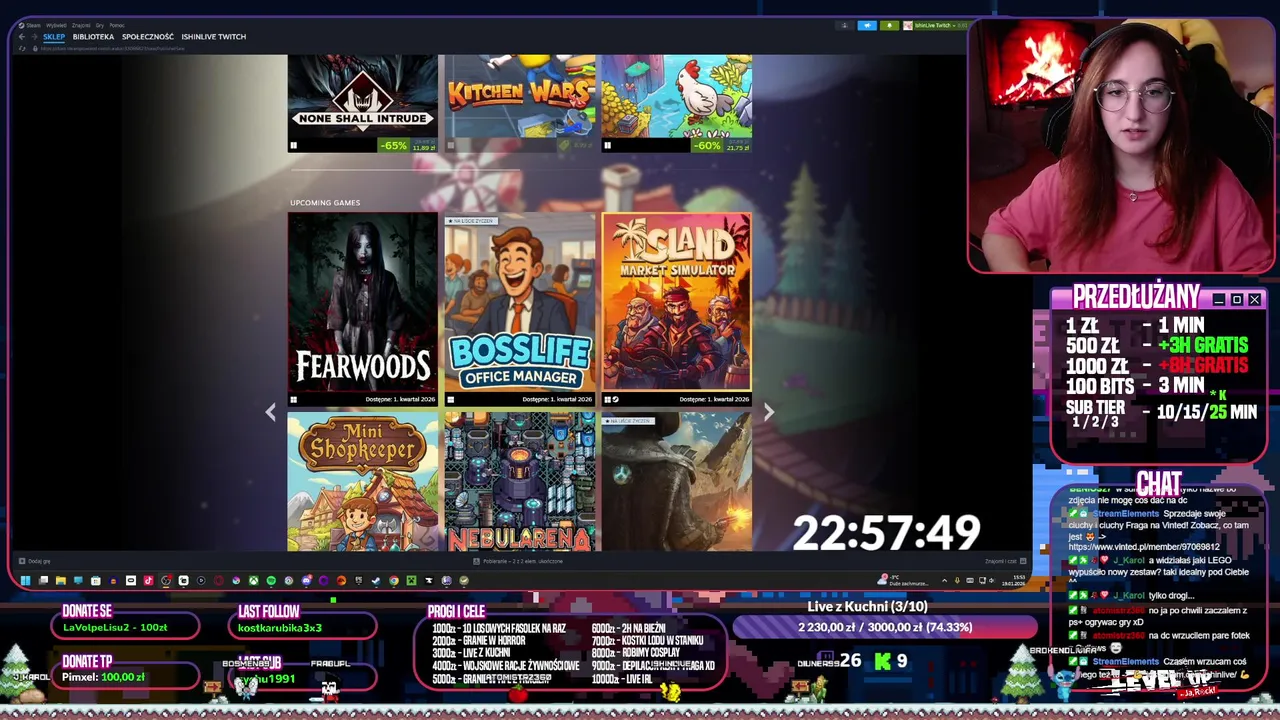The height and width of the screenshot is (720, 1280).
Task: Go back with the Steam back arrow
Action: [x=22, y=37]
